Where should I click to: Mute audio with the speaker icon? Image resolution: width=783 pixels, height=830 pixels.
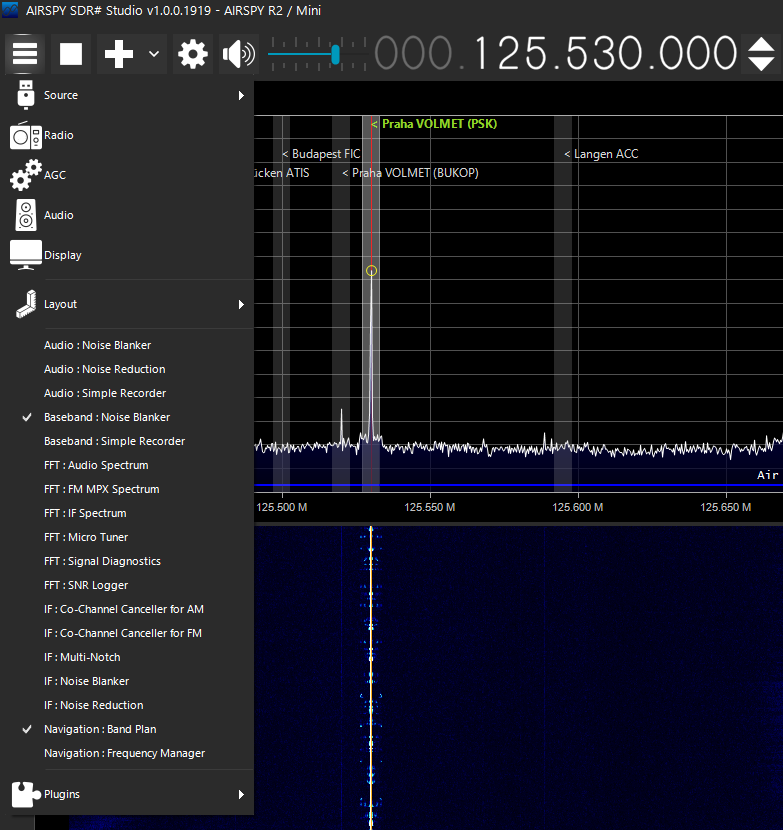coord(238,53)
